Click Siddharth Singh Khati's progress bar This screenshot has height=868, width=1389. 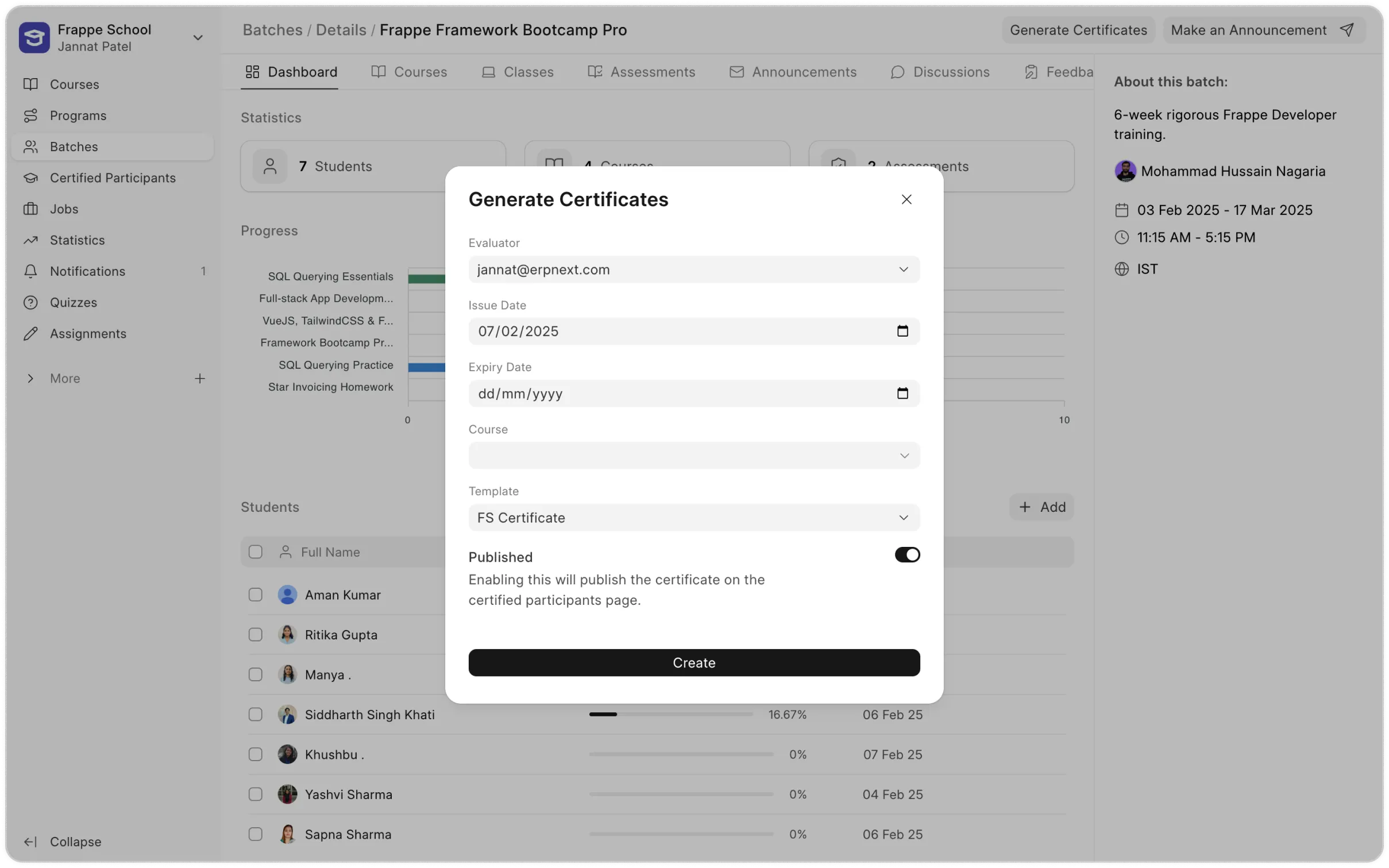click(670, 715)
